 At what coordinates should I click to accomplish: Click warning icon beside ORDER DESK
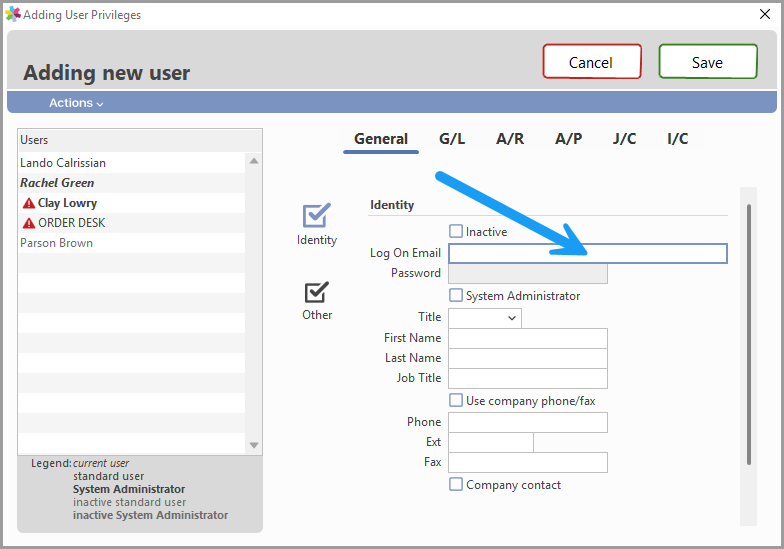point(29,223)
